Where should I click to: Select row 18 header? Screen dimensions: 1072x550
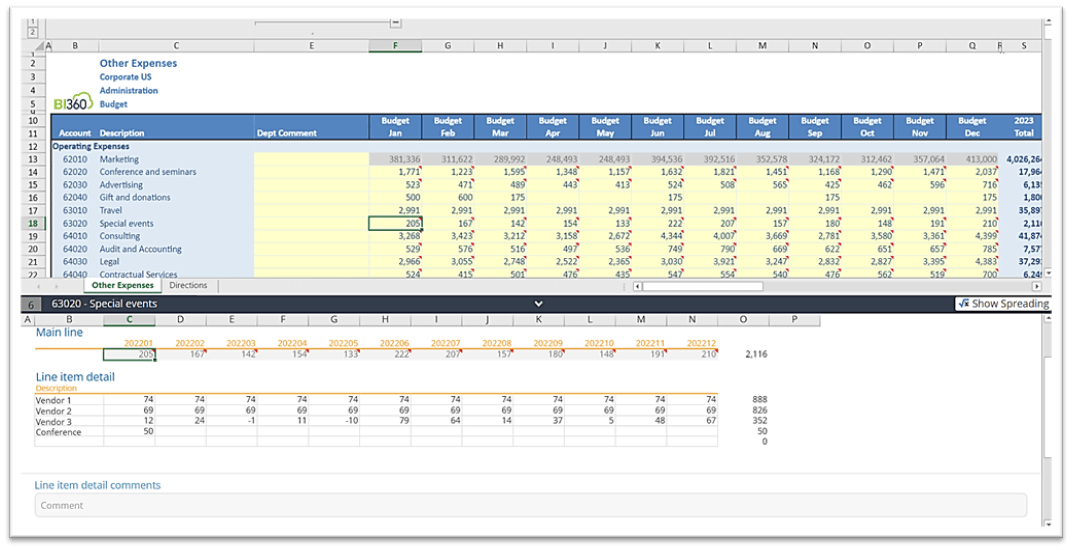[32, 224]
